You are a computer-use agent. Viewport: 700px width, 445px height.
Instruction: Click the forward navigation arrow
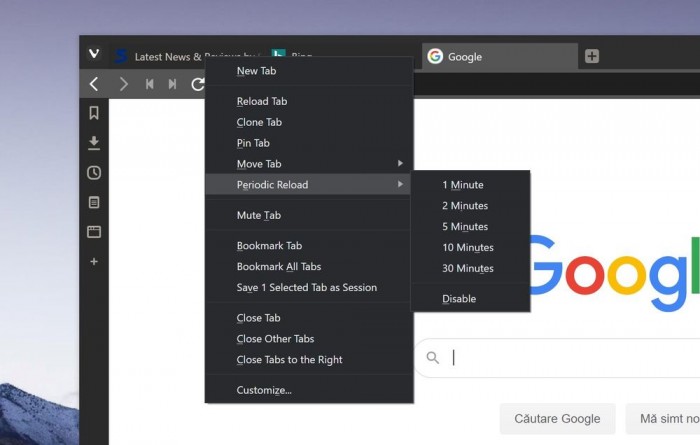(x=123, y=84)
